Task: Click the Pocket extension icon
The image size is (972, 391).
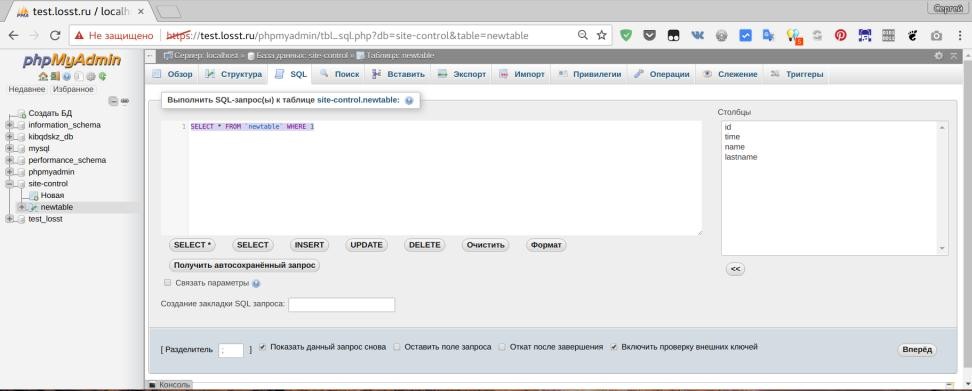Action: point(649,35)
